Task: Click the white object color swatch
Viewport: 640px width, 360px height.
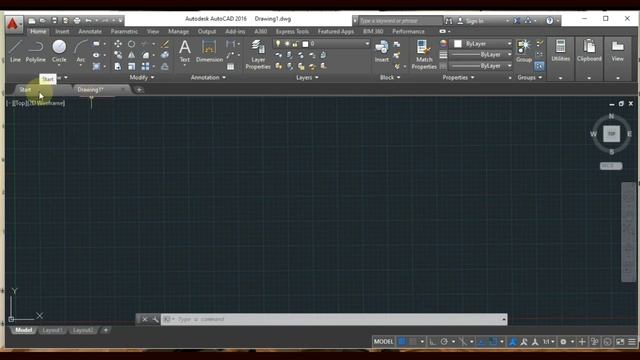Action: tap(458, 43)
